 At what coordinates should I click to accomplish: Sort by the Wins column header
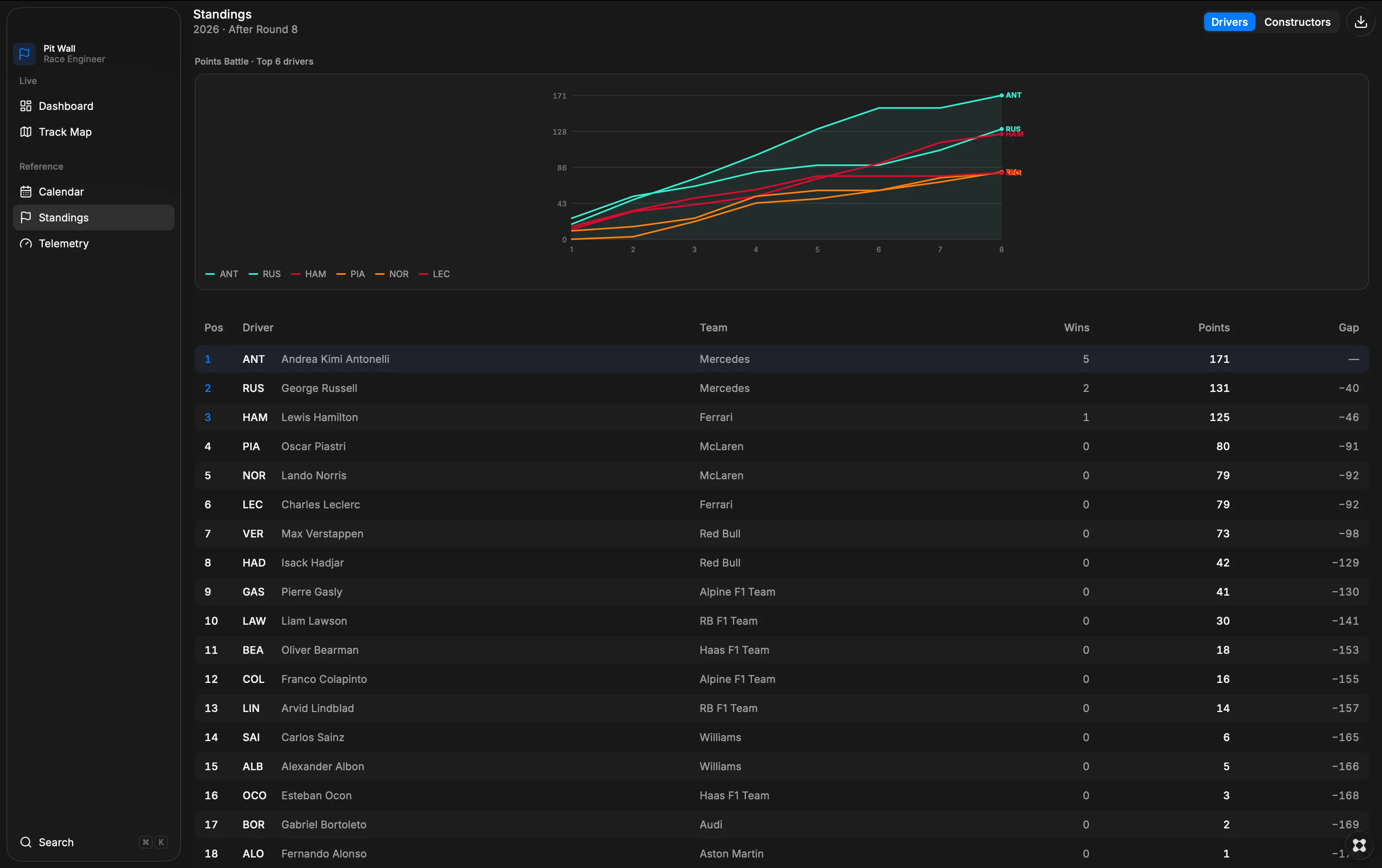pos(1076,327)
